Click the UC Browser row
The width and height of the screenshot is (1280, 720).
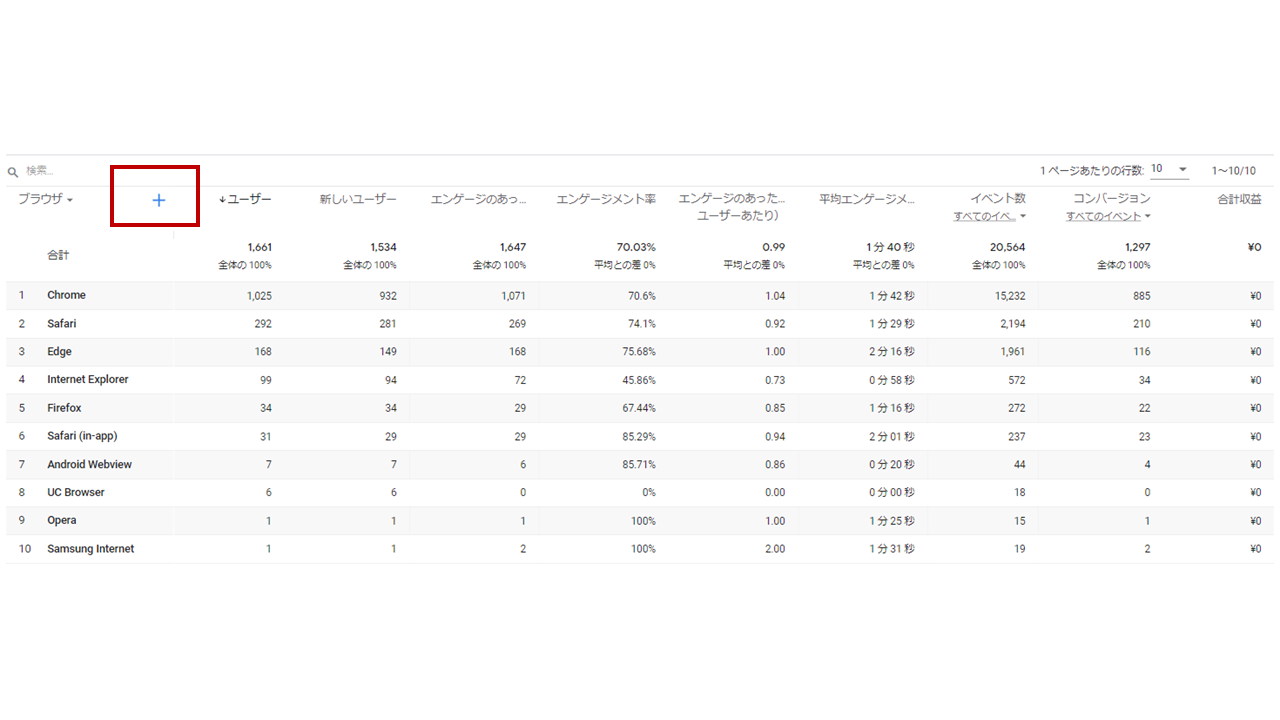pyautogui.click(x=76, y=492)
